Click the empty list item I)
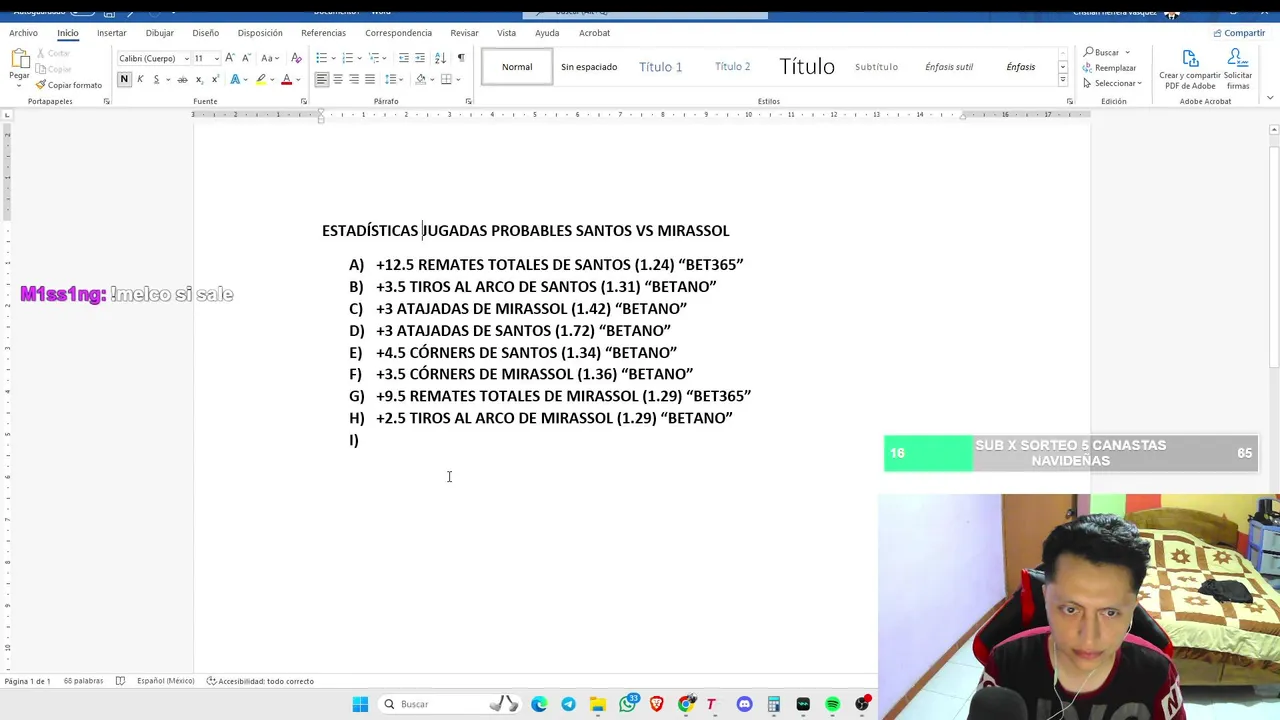The width and height of the screenshot is (1280, 720). coord(354,440)
